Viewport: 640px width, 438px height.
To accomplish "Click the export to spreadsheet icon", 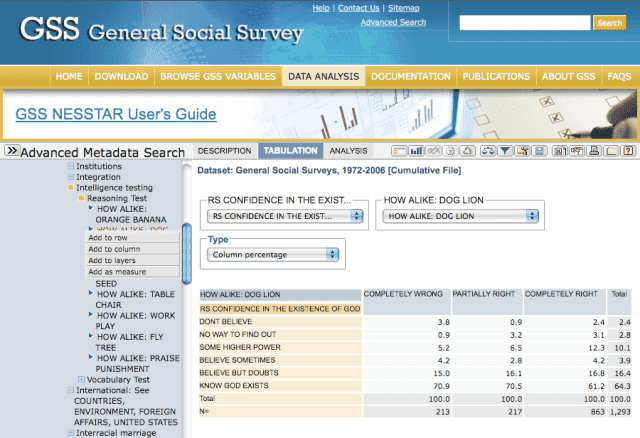I will pyautogui.click(x=559, y=151).
